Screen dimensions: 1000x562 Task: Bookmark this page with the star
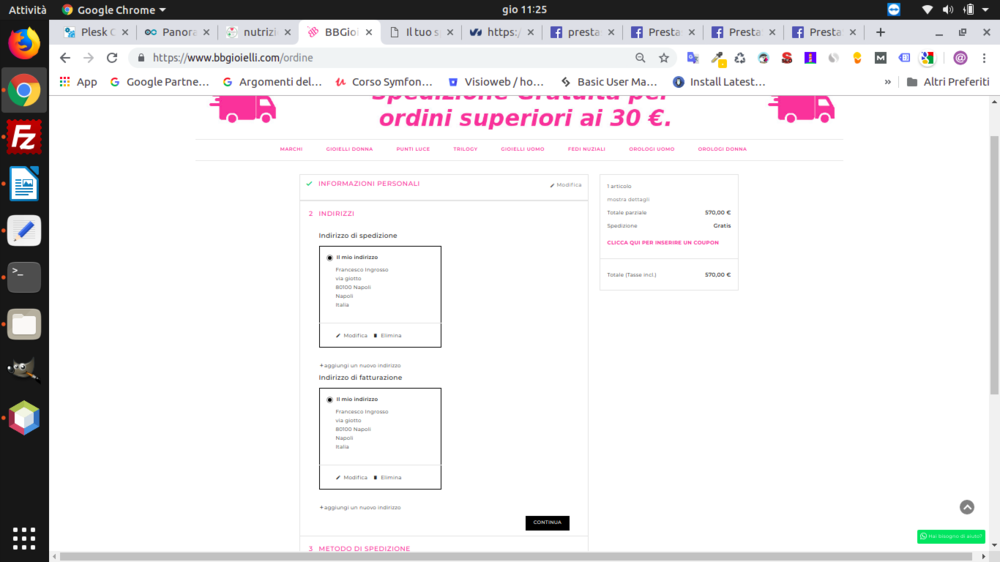pos(664,57)
